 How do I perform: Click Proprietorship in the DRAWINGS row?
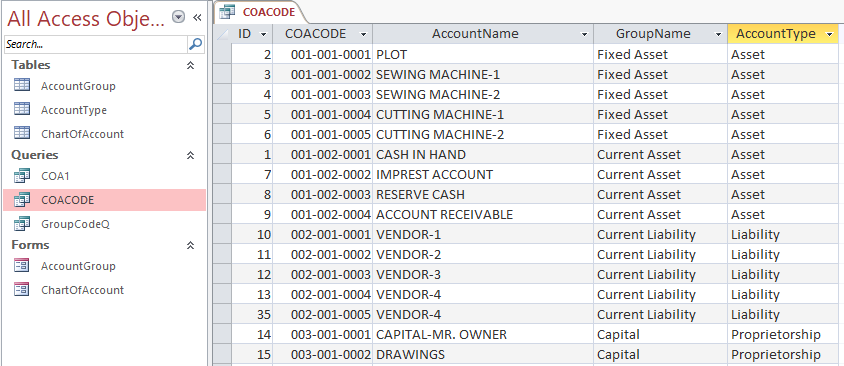783,355
